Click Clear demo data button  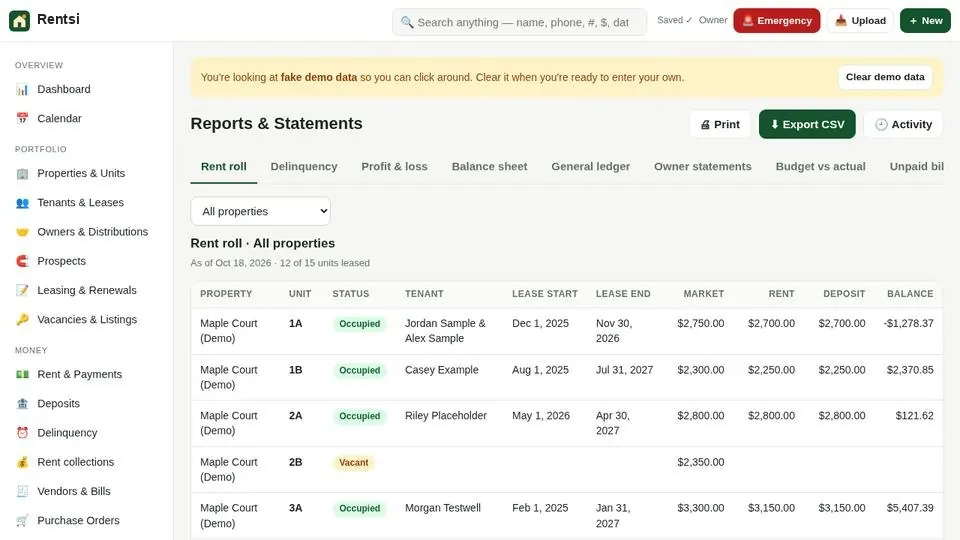(x=885, y=77)
